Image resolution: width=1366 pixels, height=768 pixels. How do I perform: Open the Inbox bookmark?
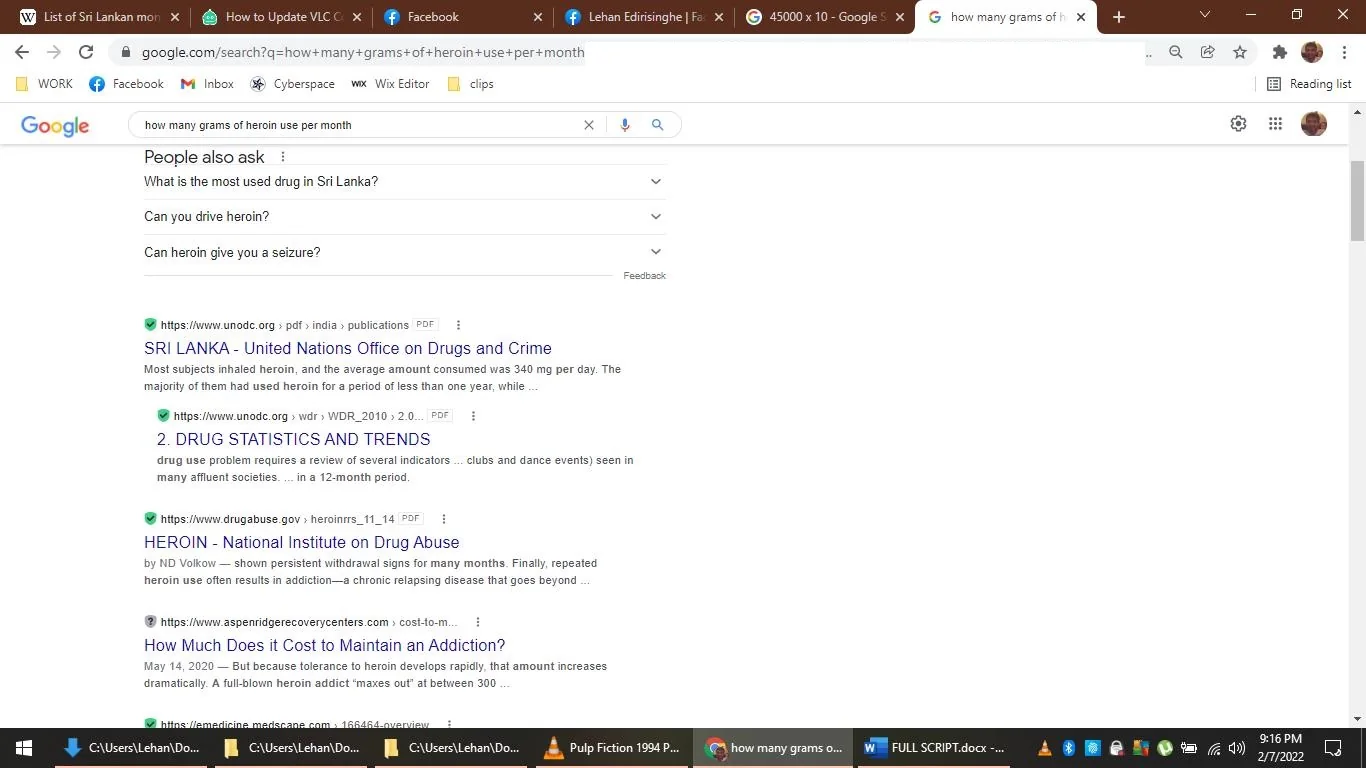tap(207, 84)
